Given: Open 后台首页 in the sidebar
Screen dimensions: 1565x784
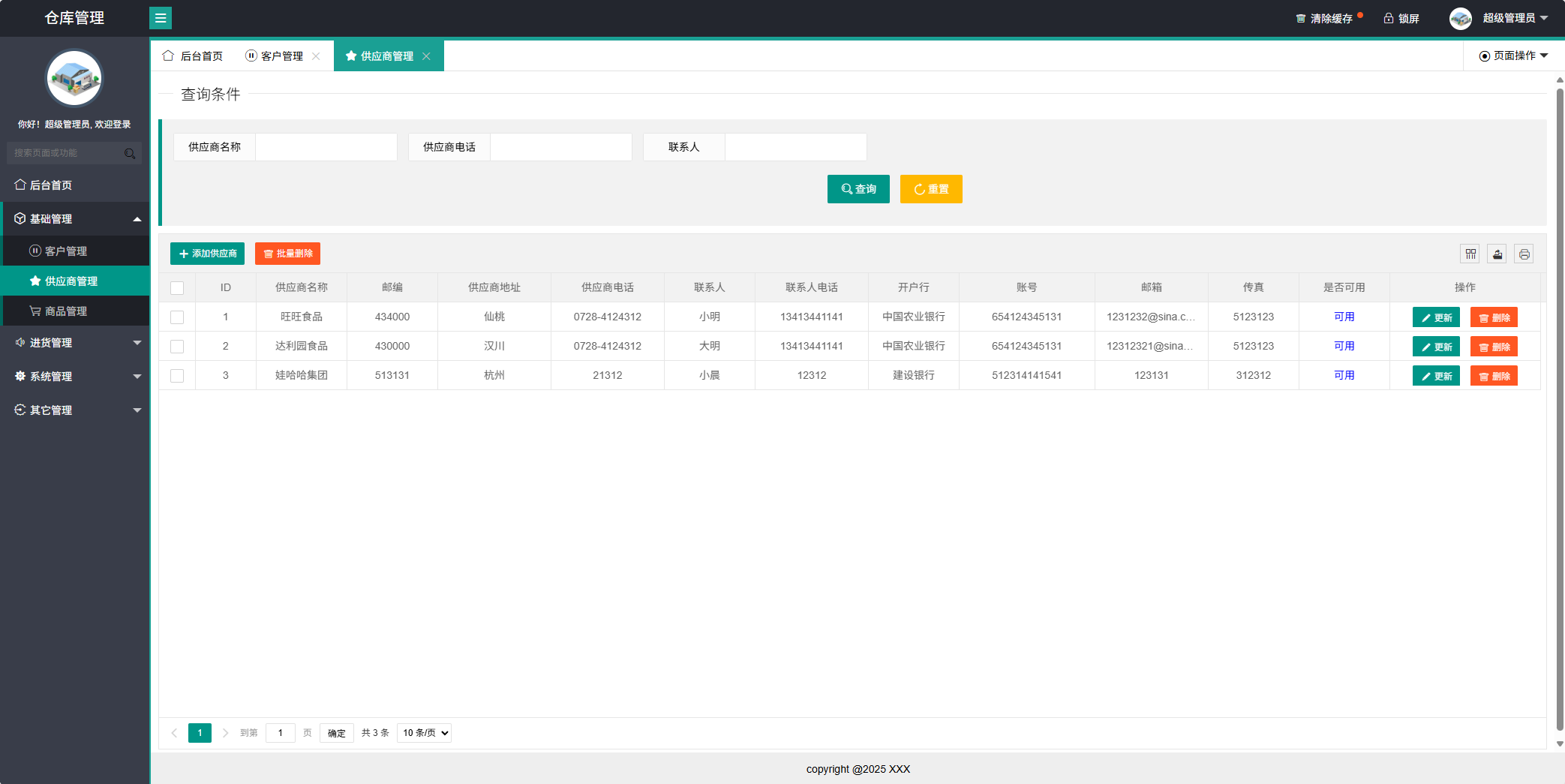Looking at the screenshot, I should [x=75, y=185].
